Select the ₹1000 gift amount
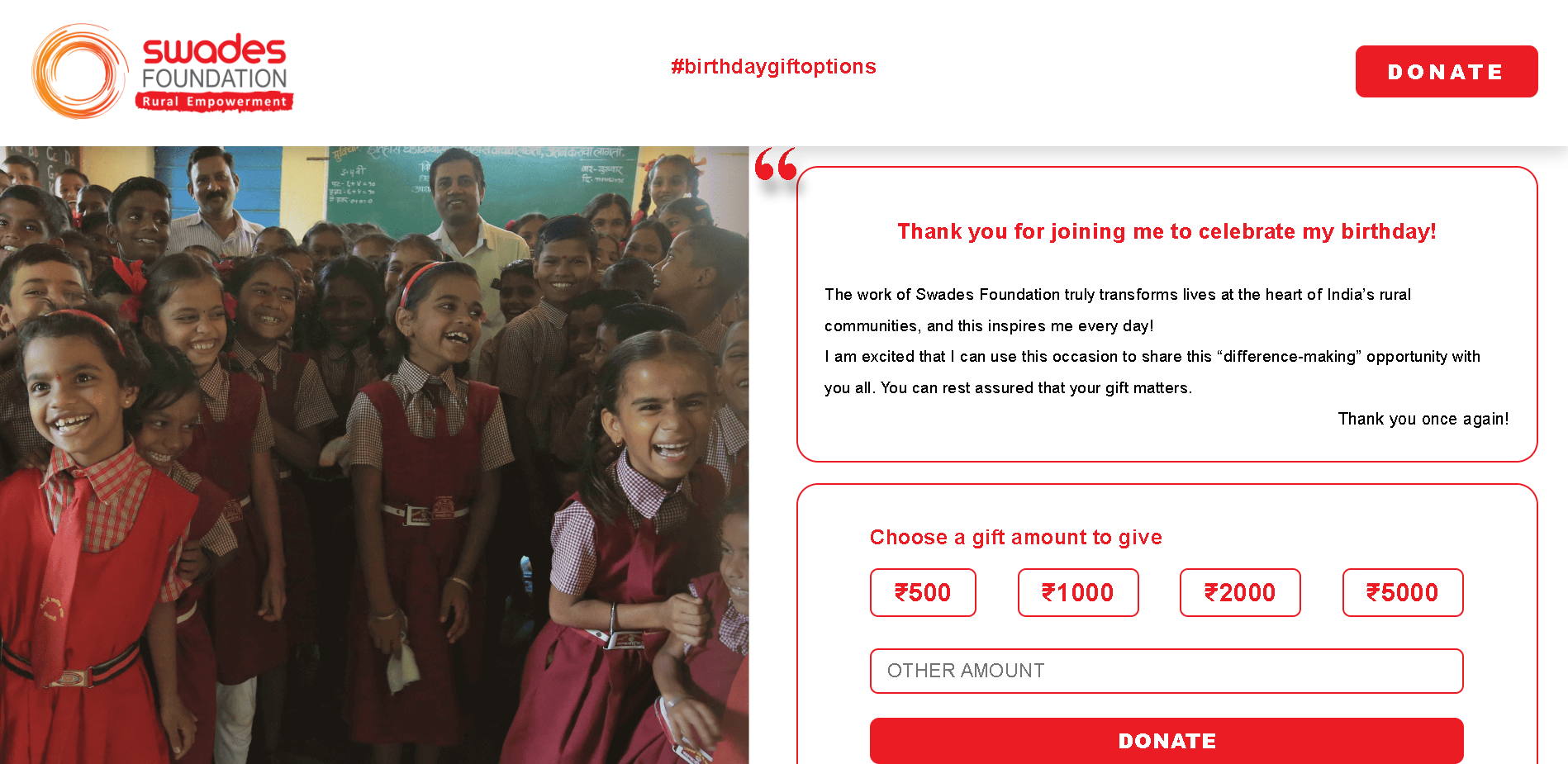The height and width of the screenshot is (764, 1568). (x=1078, y=592)
